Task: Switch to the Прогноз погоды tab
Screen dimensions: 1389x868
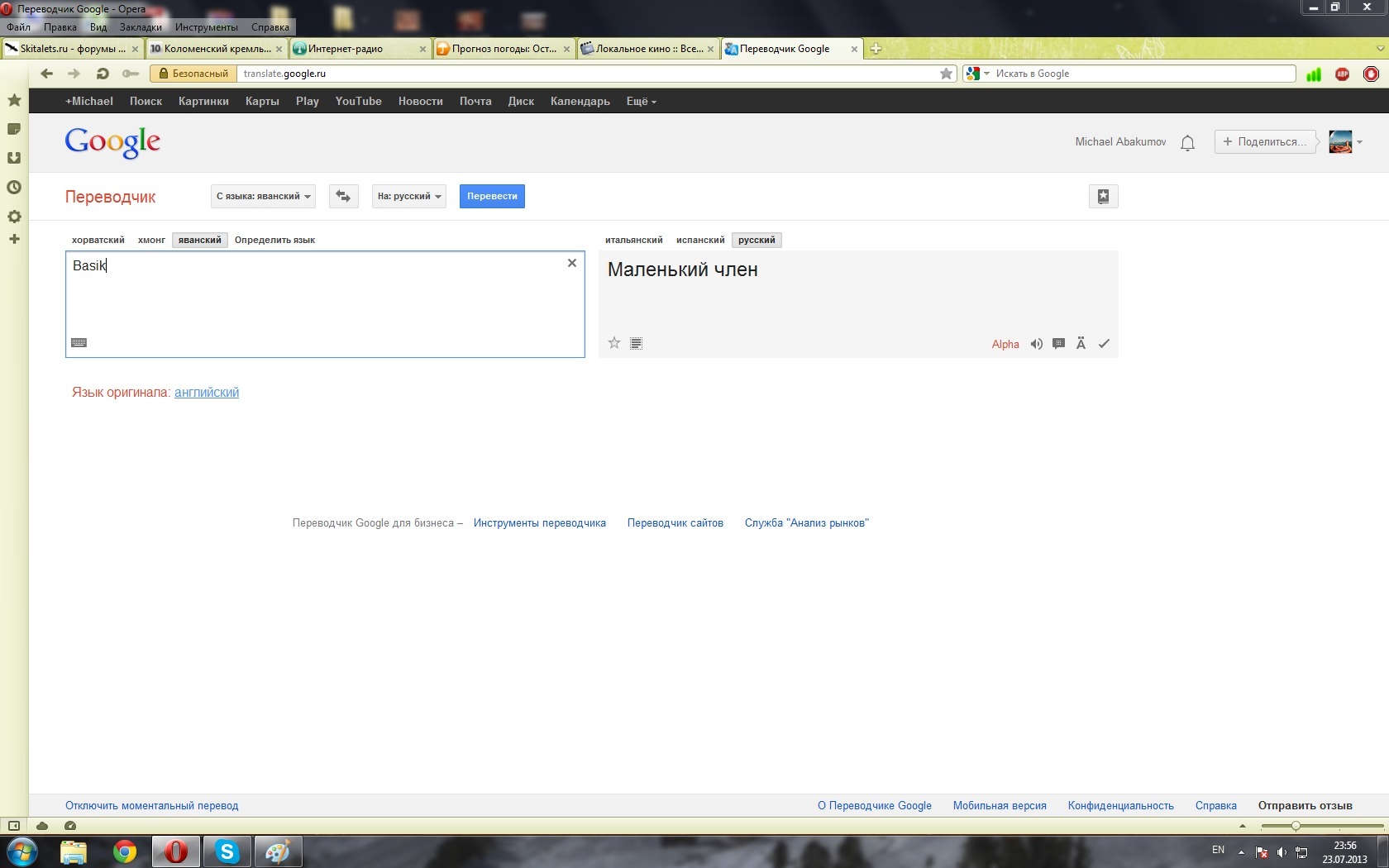Action: (x=504, y=49)
